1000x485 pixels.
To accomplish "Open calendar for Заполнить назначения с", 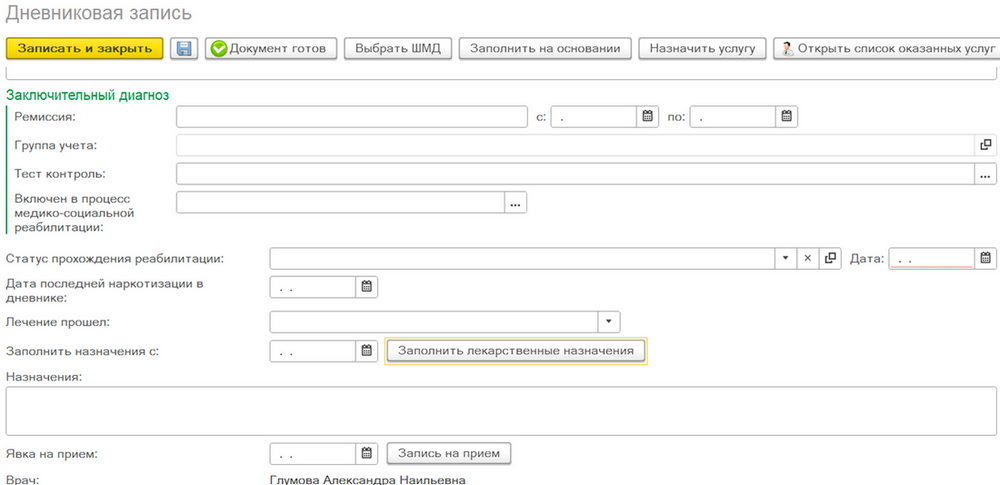I will point(367,351).
